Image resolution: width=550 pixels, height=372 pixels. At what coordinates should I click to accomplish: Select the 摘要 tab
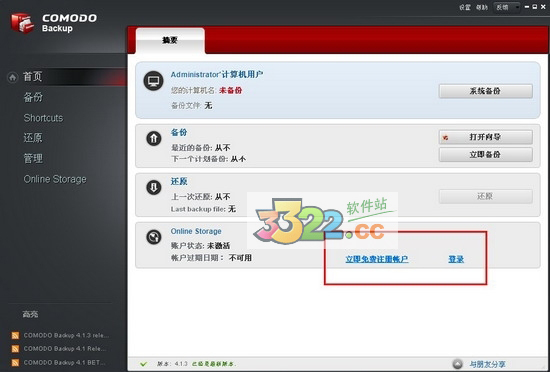click(x=170, y=41)
